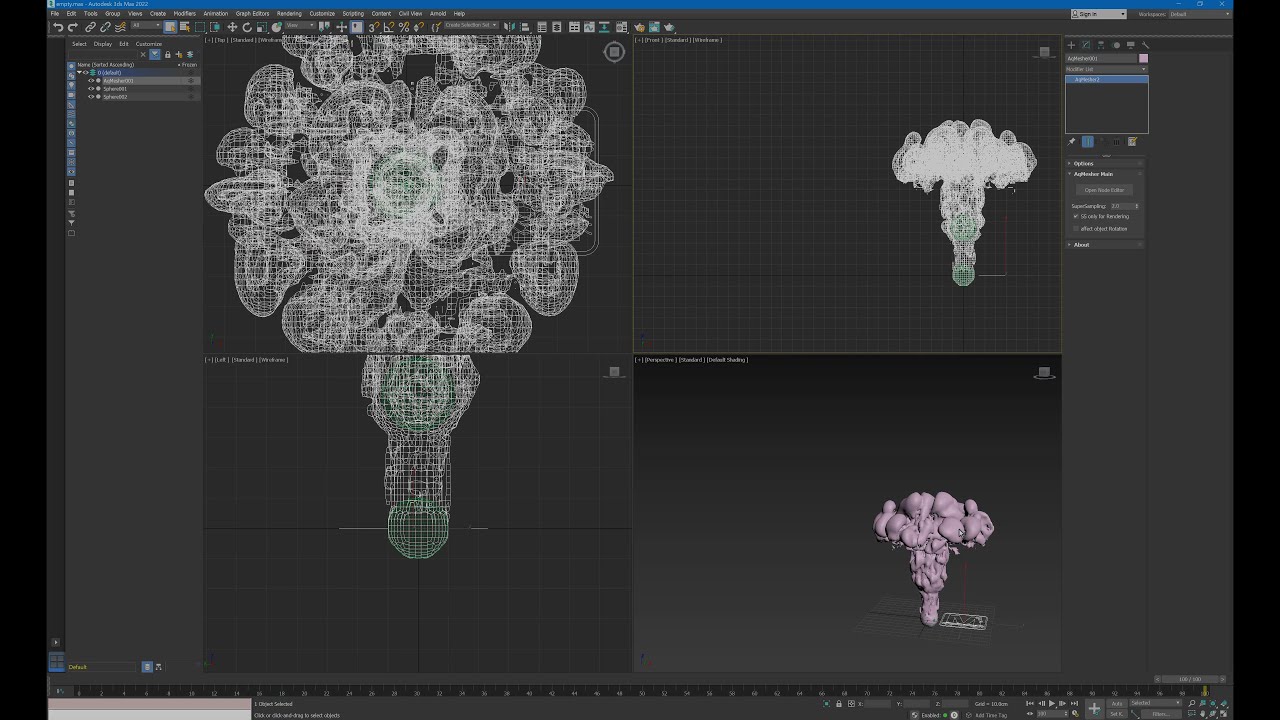Image resolution: width=1280 pixels, height=720 pixels.
Task: Collapse the AqMesher Main rollout
Action: coord(1106,174)
